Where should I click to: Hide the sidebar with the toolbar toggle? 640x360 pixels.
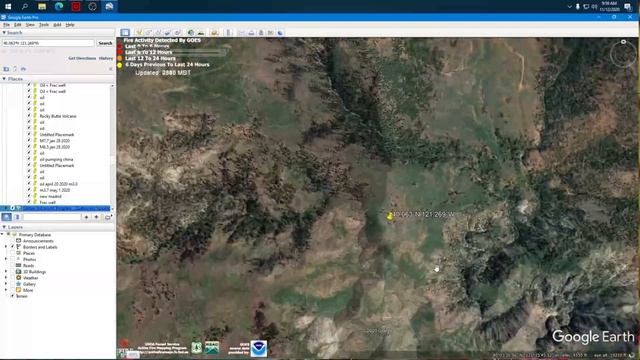pos(125,32)
